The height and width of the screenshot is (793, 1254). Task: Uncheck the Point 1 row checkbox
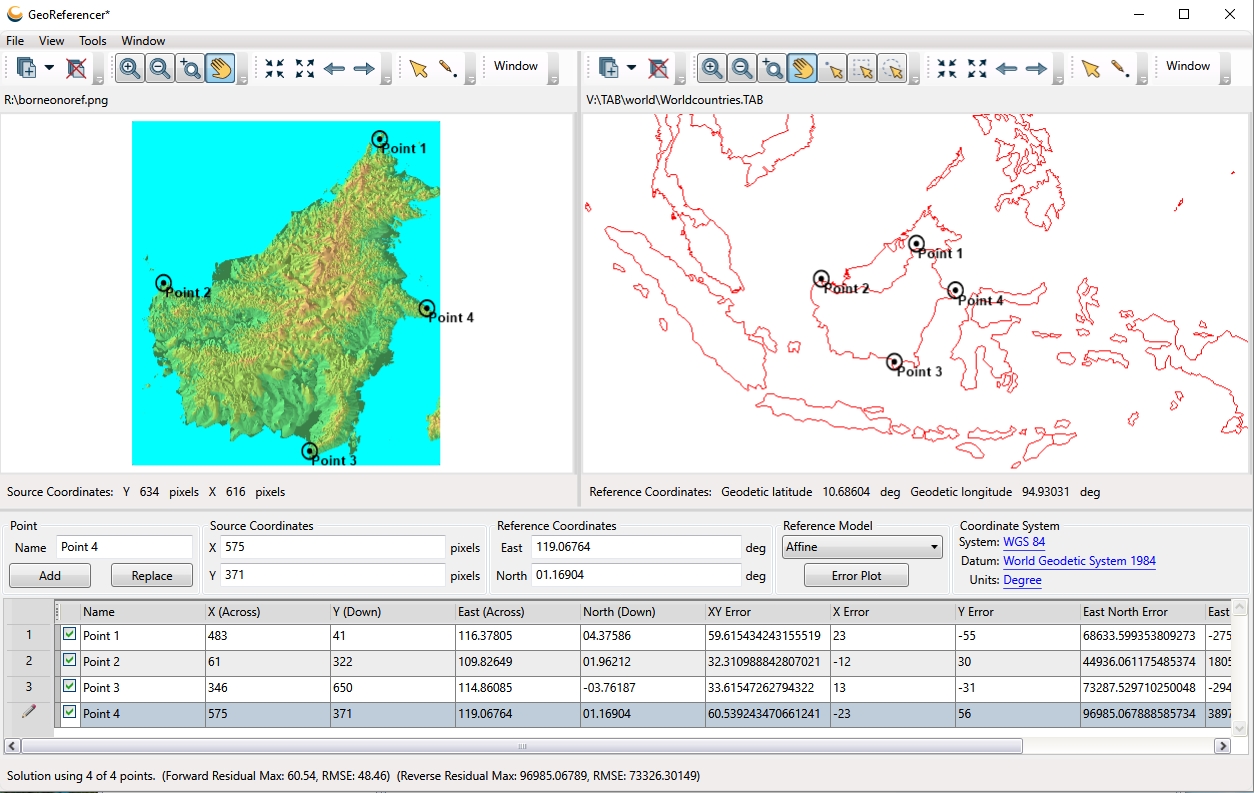pos(69,635)
